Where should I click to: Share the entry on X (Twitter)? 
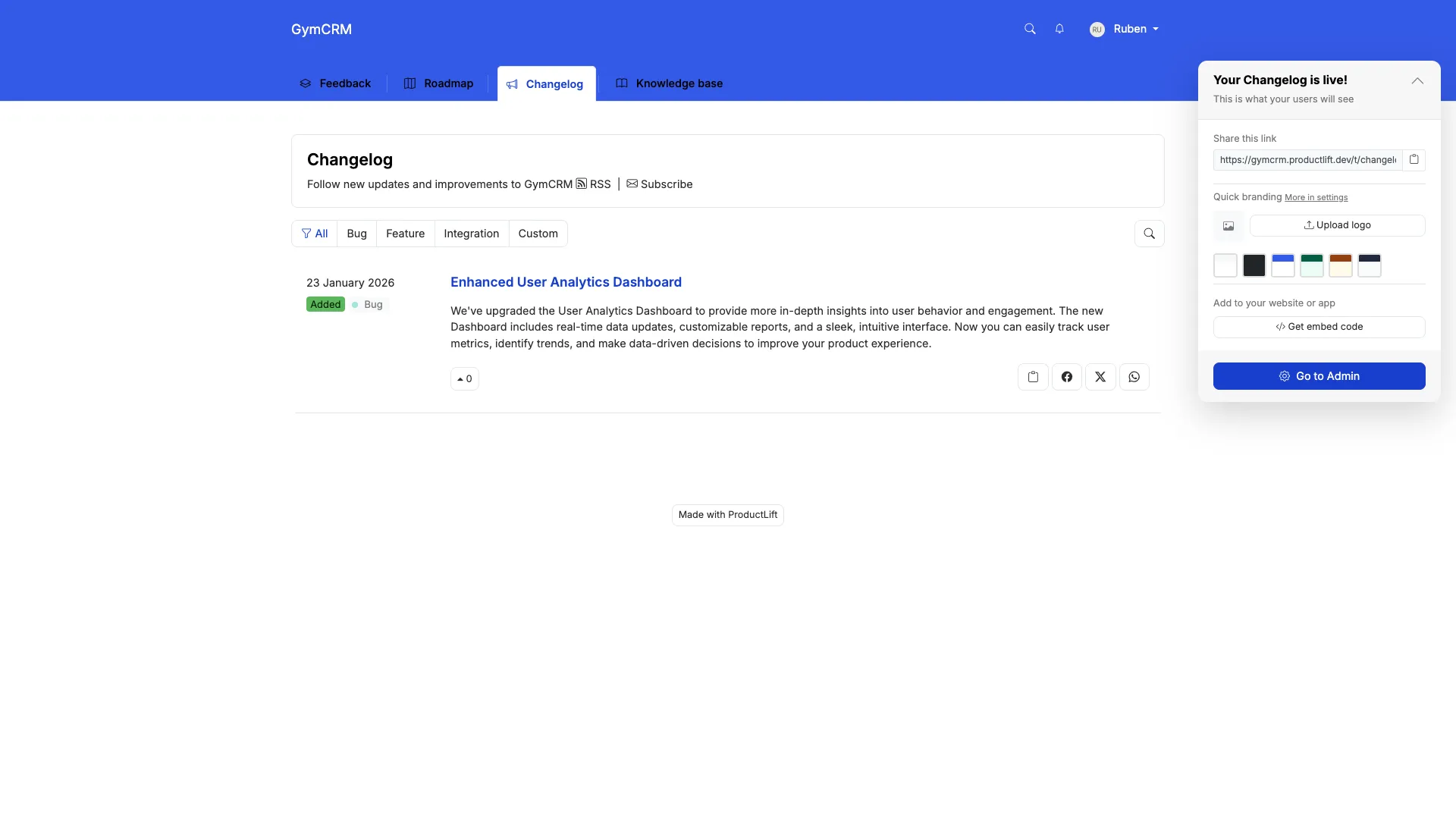1100,376
